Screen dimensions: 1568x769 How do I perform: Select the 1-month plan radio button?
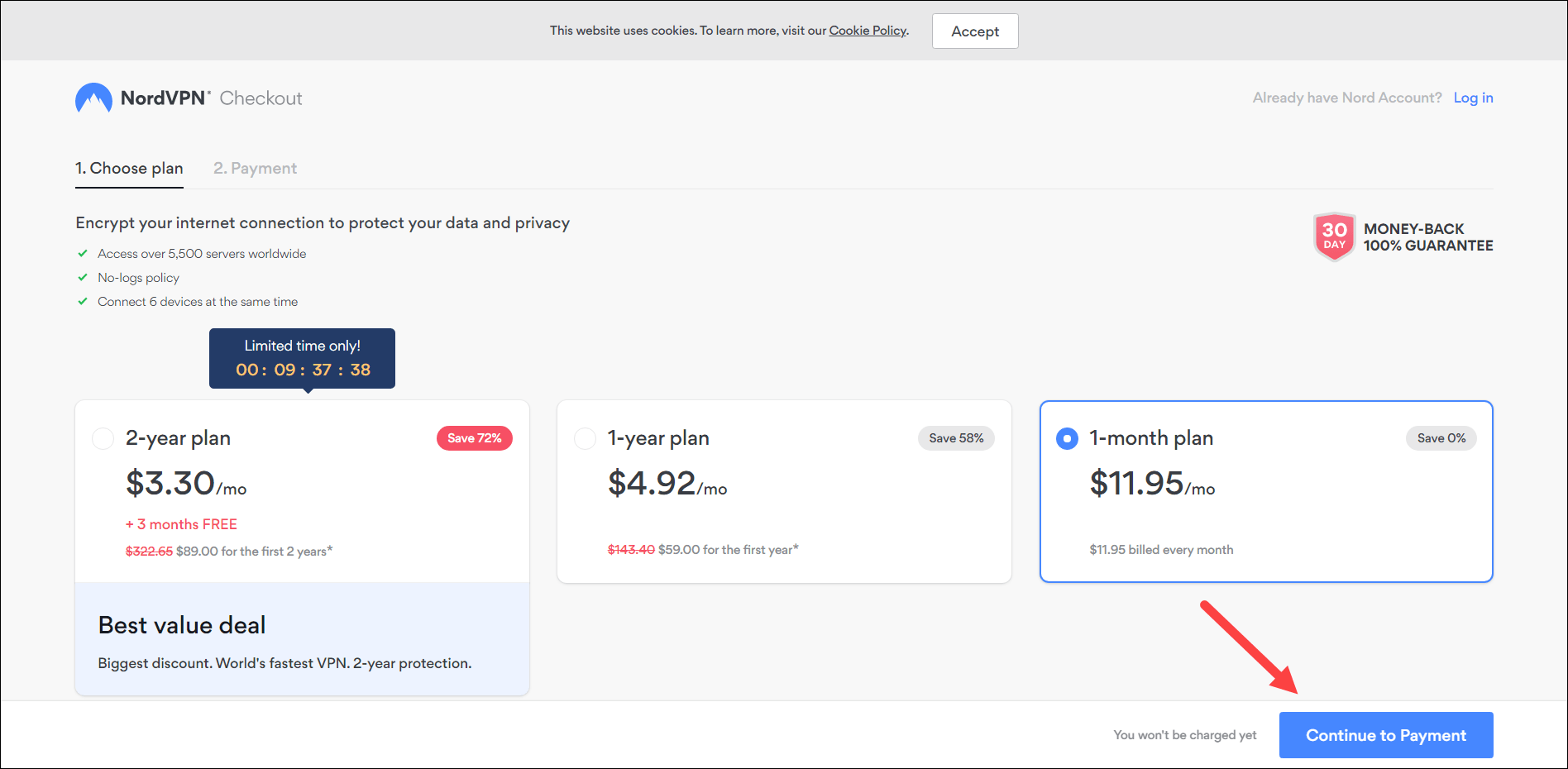click(1067, 438)
